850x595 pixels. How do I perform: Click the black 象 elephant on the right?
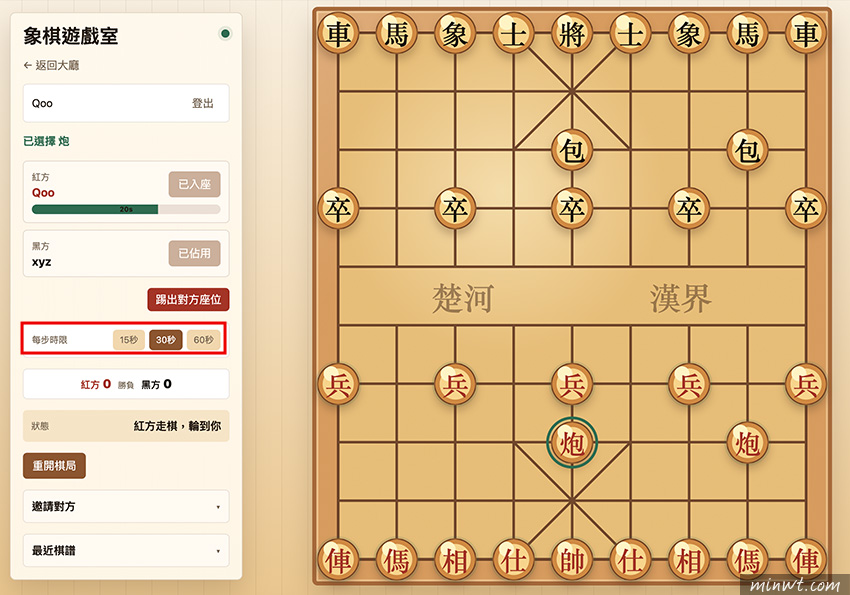689,34
